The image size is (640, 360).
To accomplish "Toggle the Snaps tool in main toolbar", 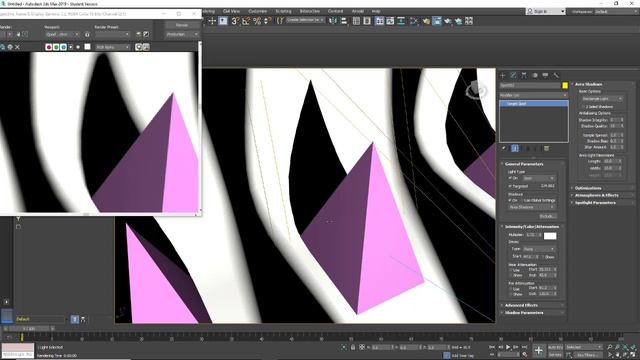I will pyautogui.click(x=235, y=21).
